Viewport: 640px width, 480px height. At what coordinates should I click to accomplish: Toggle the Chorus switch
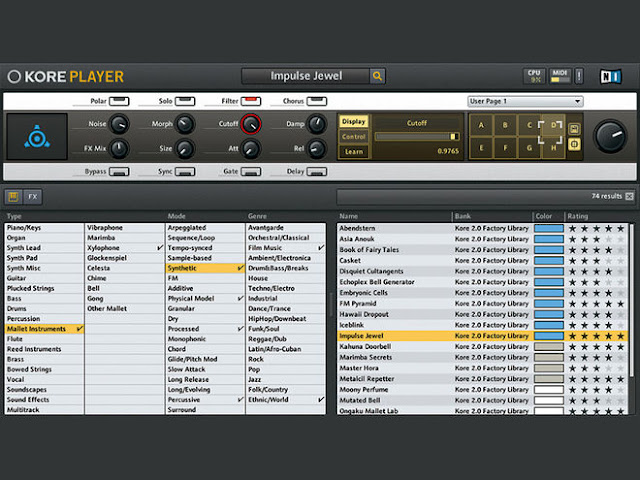(x=317, y=101)
